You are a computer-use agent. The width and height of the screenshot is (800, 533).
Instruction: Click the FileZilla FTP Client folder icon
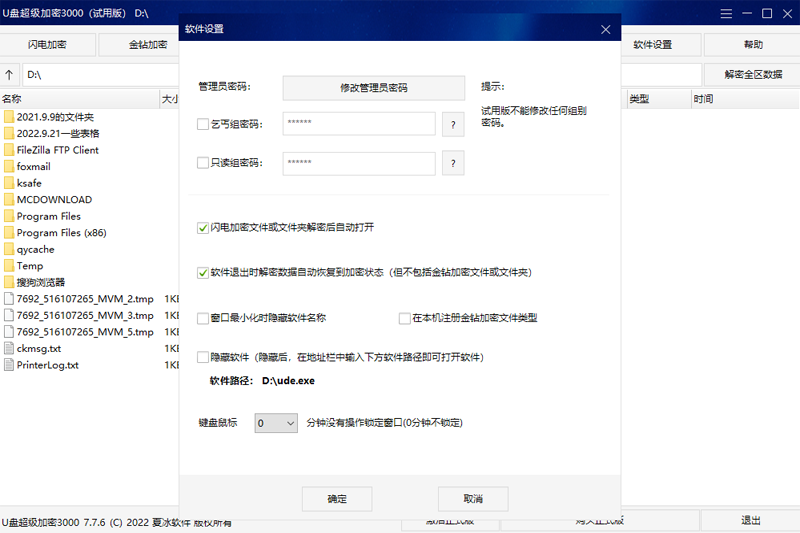[9, 150]
